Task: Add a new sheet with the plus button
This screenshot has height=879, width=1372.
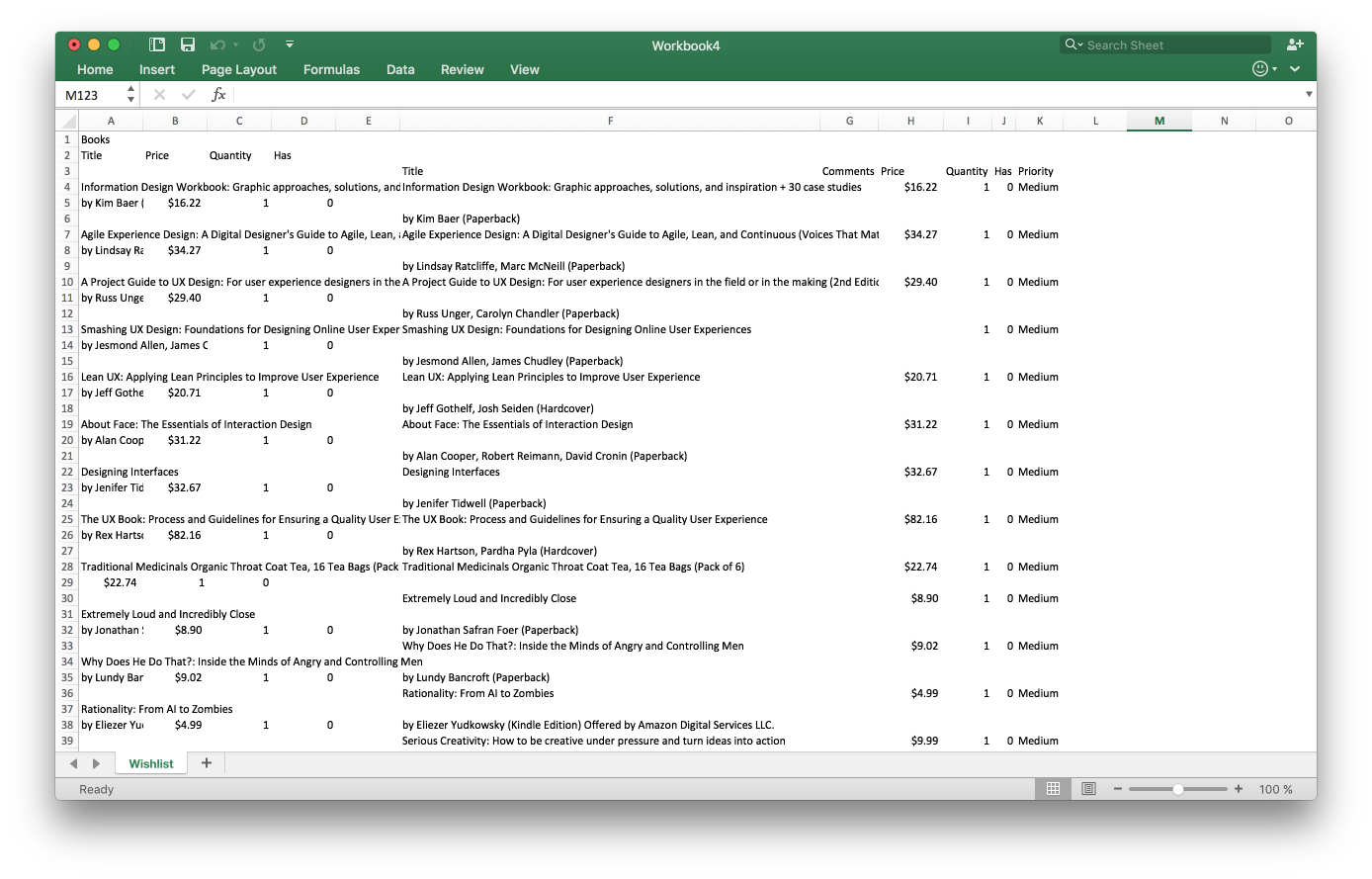Action: (x=207, y=762)
